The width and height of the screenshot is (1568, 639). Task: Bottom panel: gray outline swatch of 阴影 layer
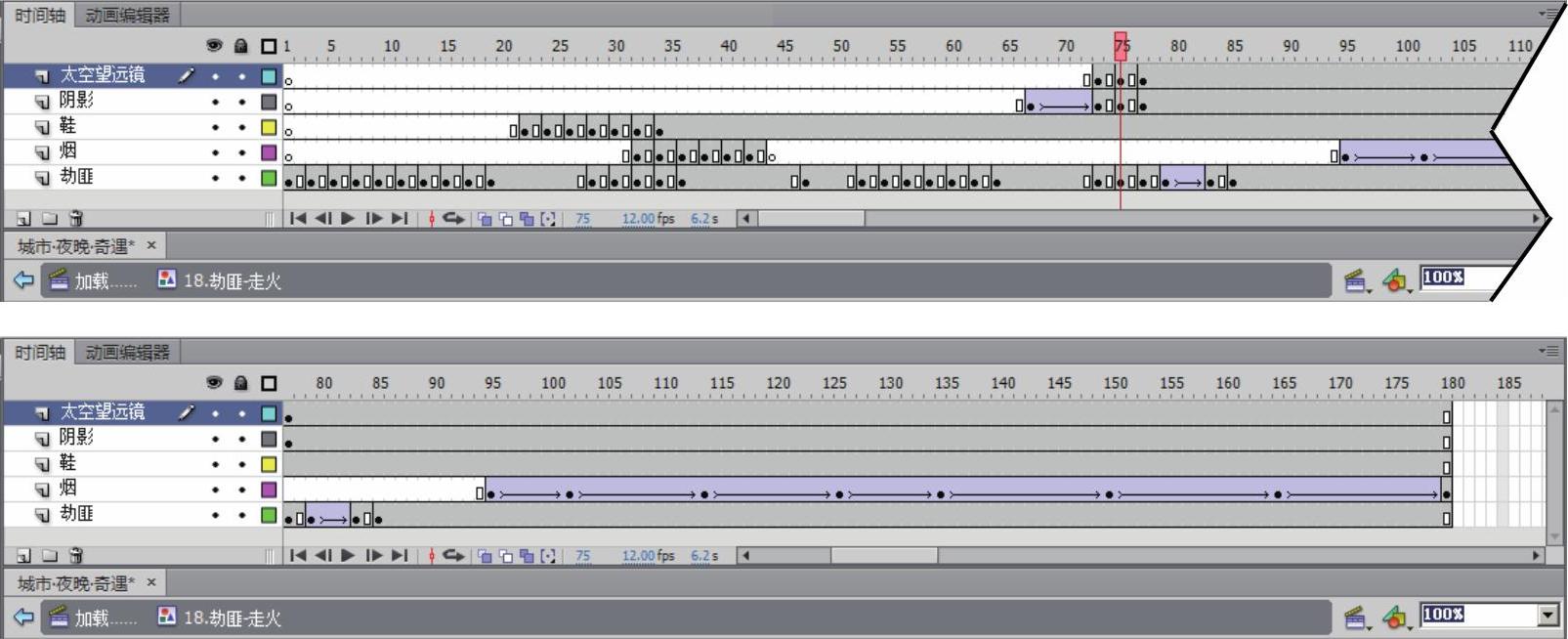269,439
